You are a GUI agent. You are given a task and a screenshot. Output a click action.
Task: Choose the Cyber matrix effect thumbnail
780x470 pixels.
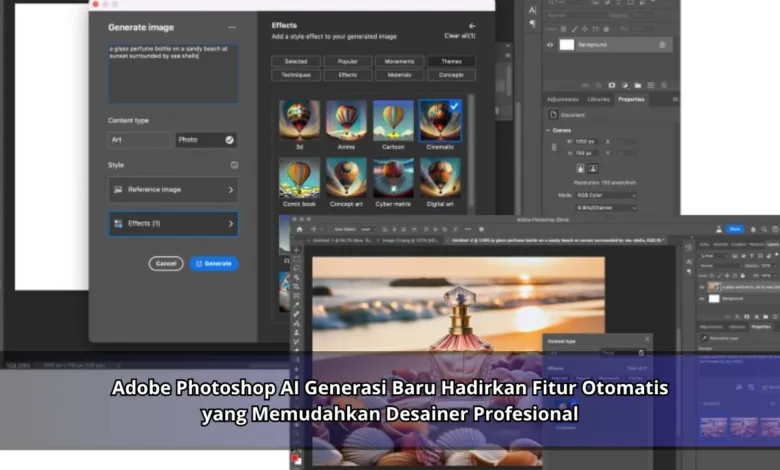pos(393,178)
